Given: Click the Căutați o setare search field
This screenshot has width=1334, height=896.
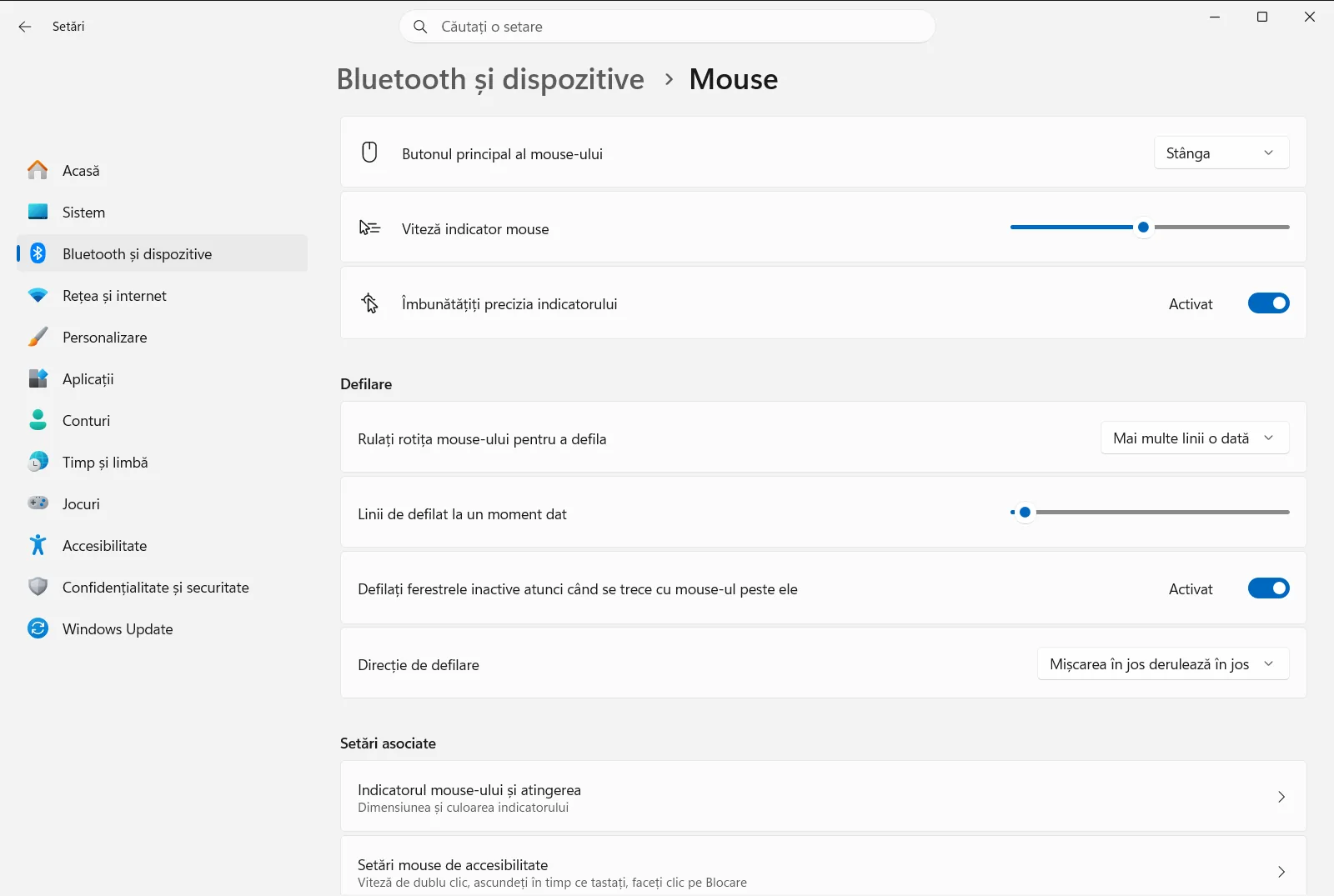Looking at the screenshot, I should click(x=667, y=27).
